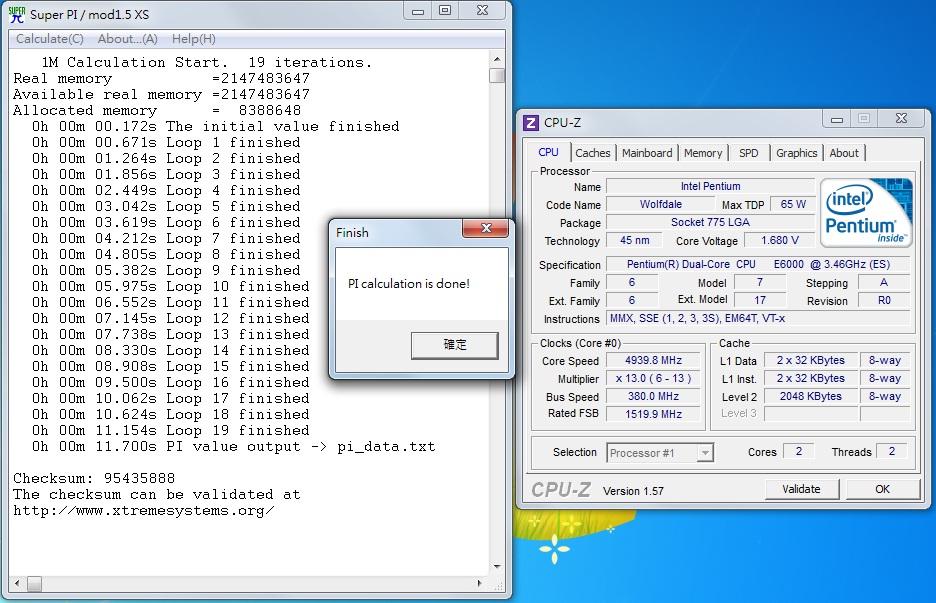Confirm the Finish dialog with 確定 button
The width and height of the screenshot is (936, 603).
click(x=455, y=345)
